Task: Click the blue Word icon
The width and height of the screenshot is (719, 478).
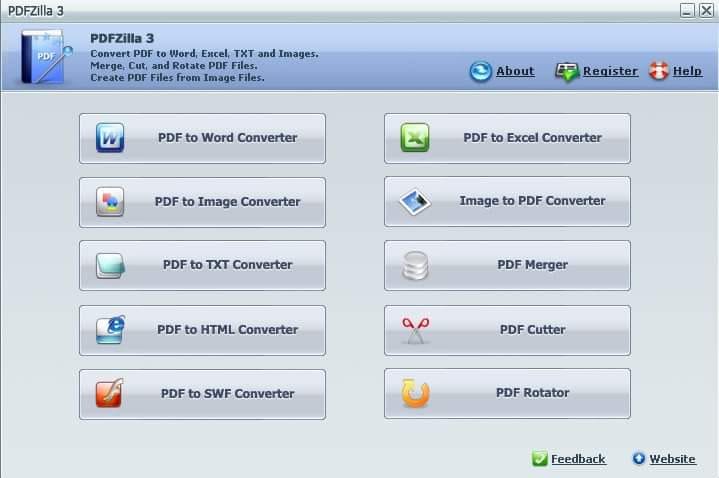Action: tap(110, 138)
